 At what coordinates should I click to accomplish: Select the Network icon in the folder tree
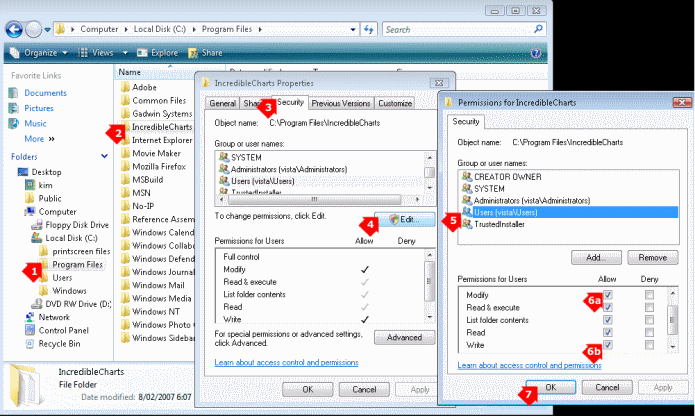(30, 317)
